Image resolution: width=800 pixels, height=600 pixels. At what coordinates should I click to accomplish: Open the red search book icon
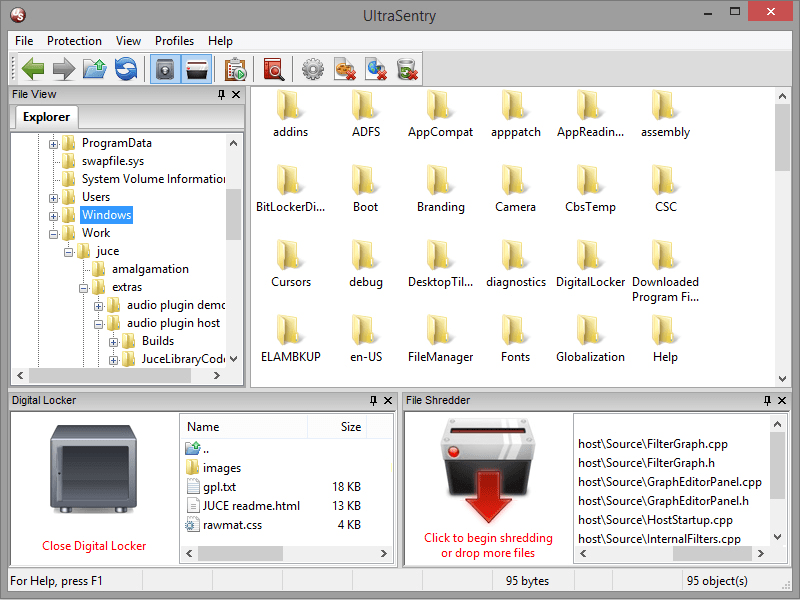pos(273,69)
